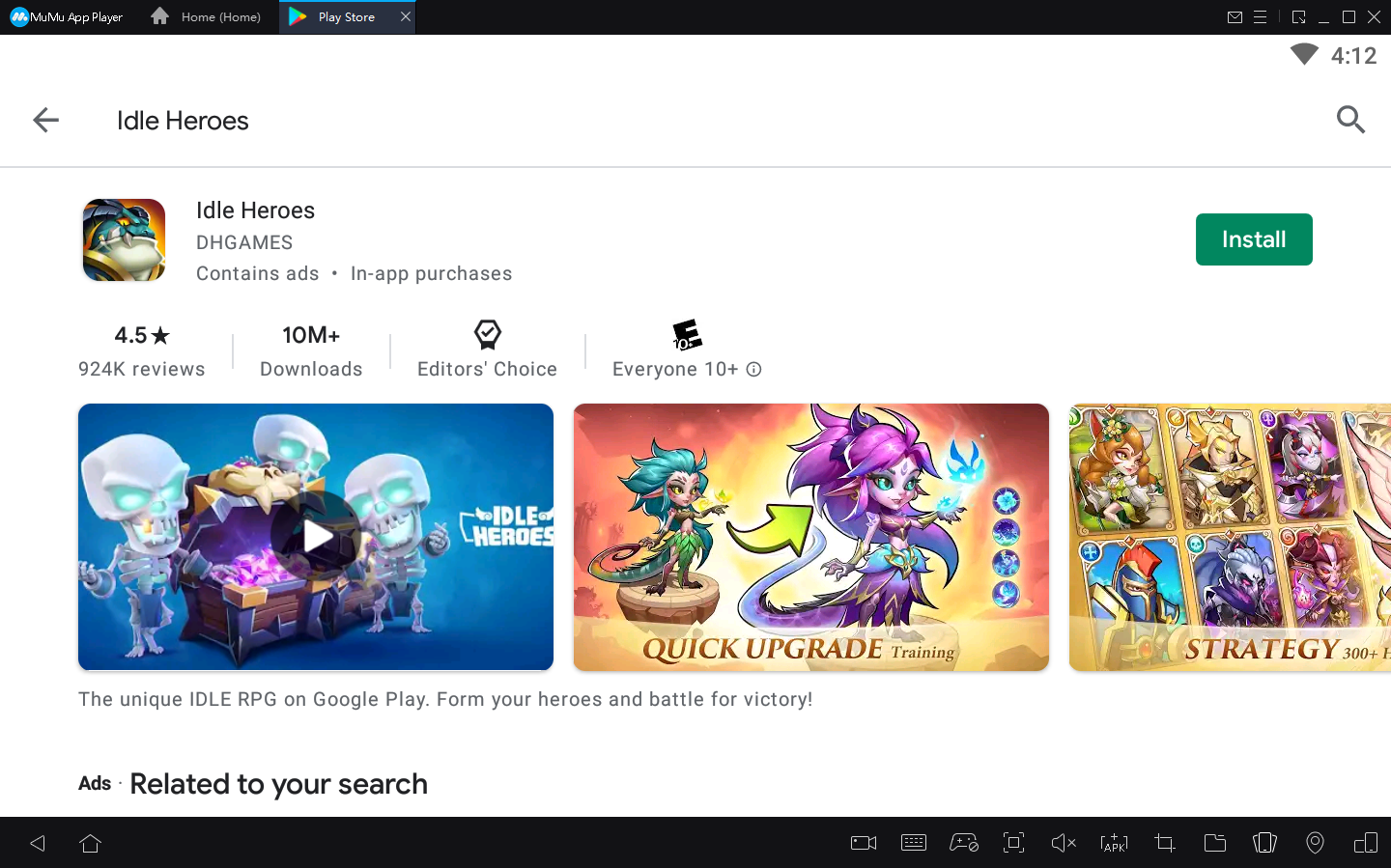Screen dimensions: 1391x868
Task: Click the Wi-Fi status icon
Action: point(1304,54)
